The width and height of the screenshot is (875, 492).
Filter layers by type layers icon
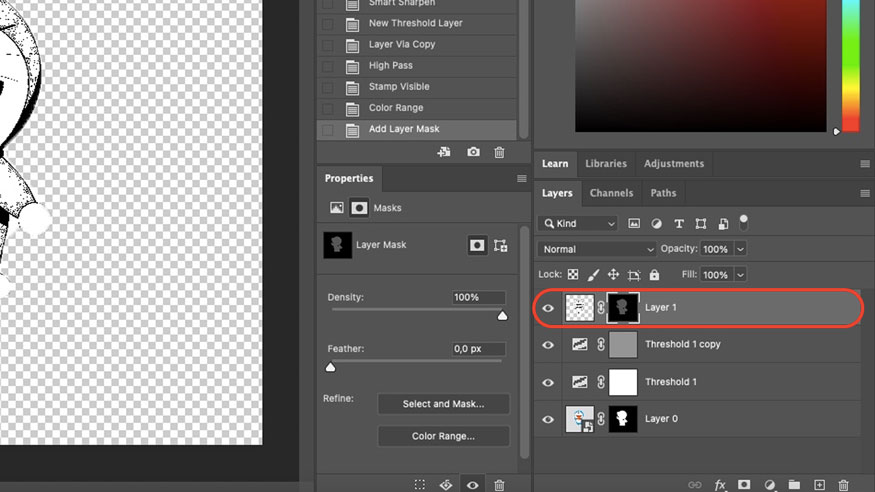pos(679,224)
